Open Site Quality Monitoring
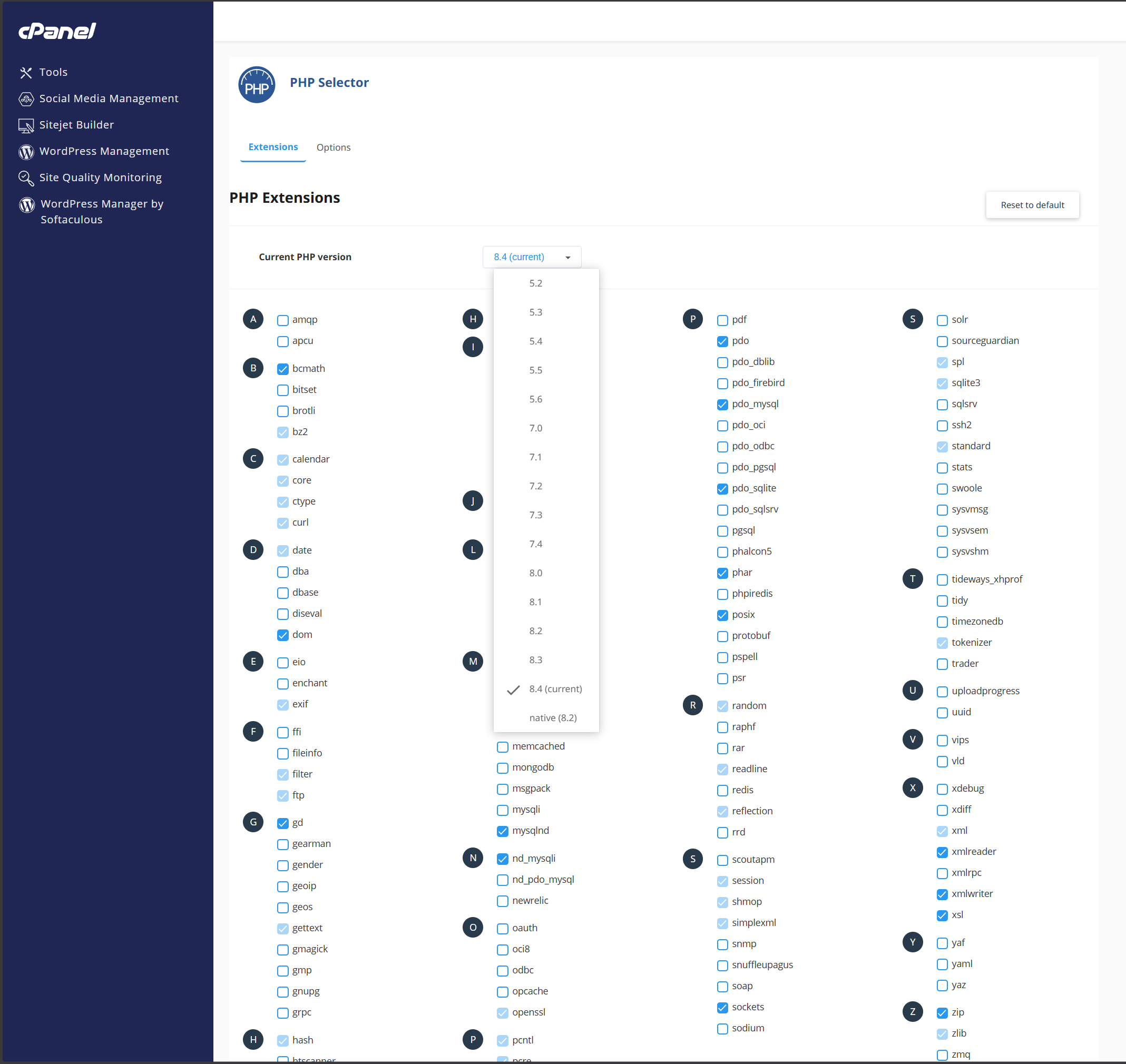The width and height of the screenshot is (1126, 1064). (x=101, y=178)
